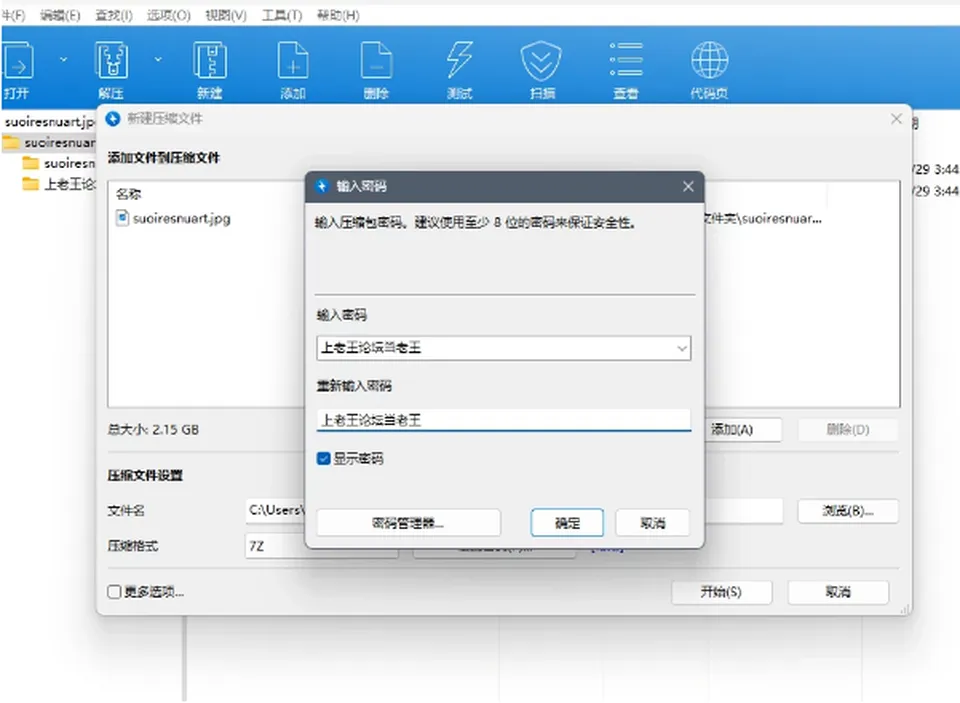
Task: Click 取消 next to the 开始(S) button
Action: (x=838, y=592)
